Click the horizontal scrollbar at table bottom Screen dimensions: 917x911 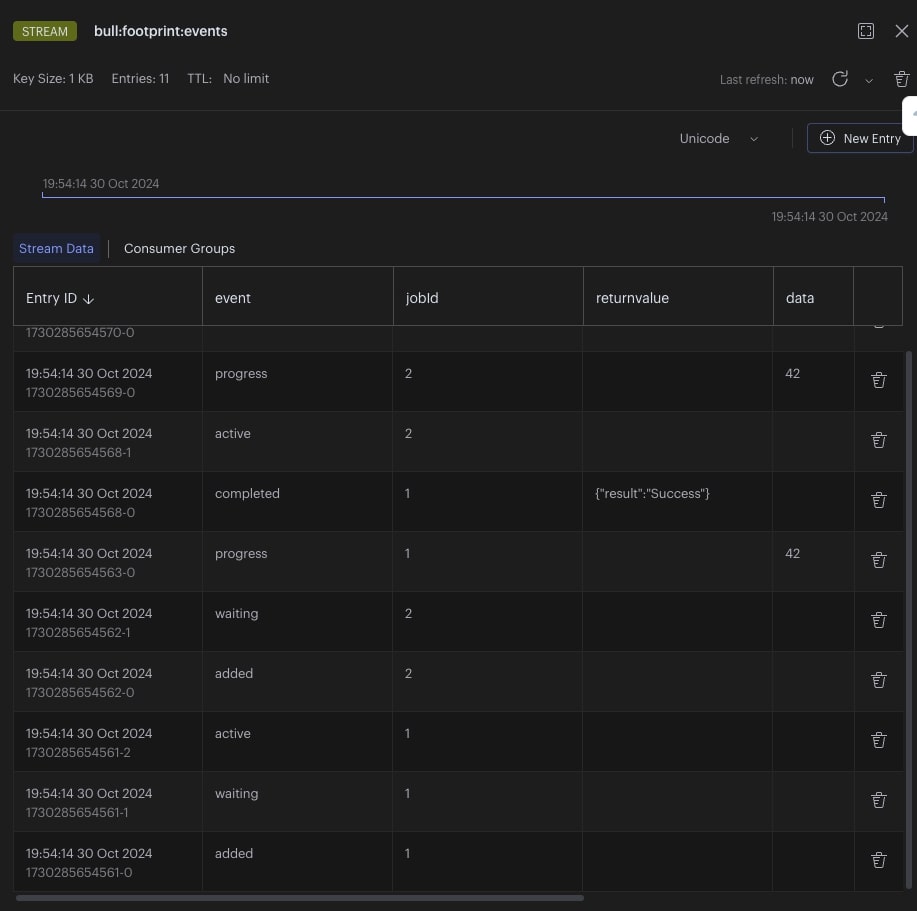click(x=300, y=898)
